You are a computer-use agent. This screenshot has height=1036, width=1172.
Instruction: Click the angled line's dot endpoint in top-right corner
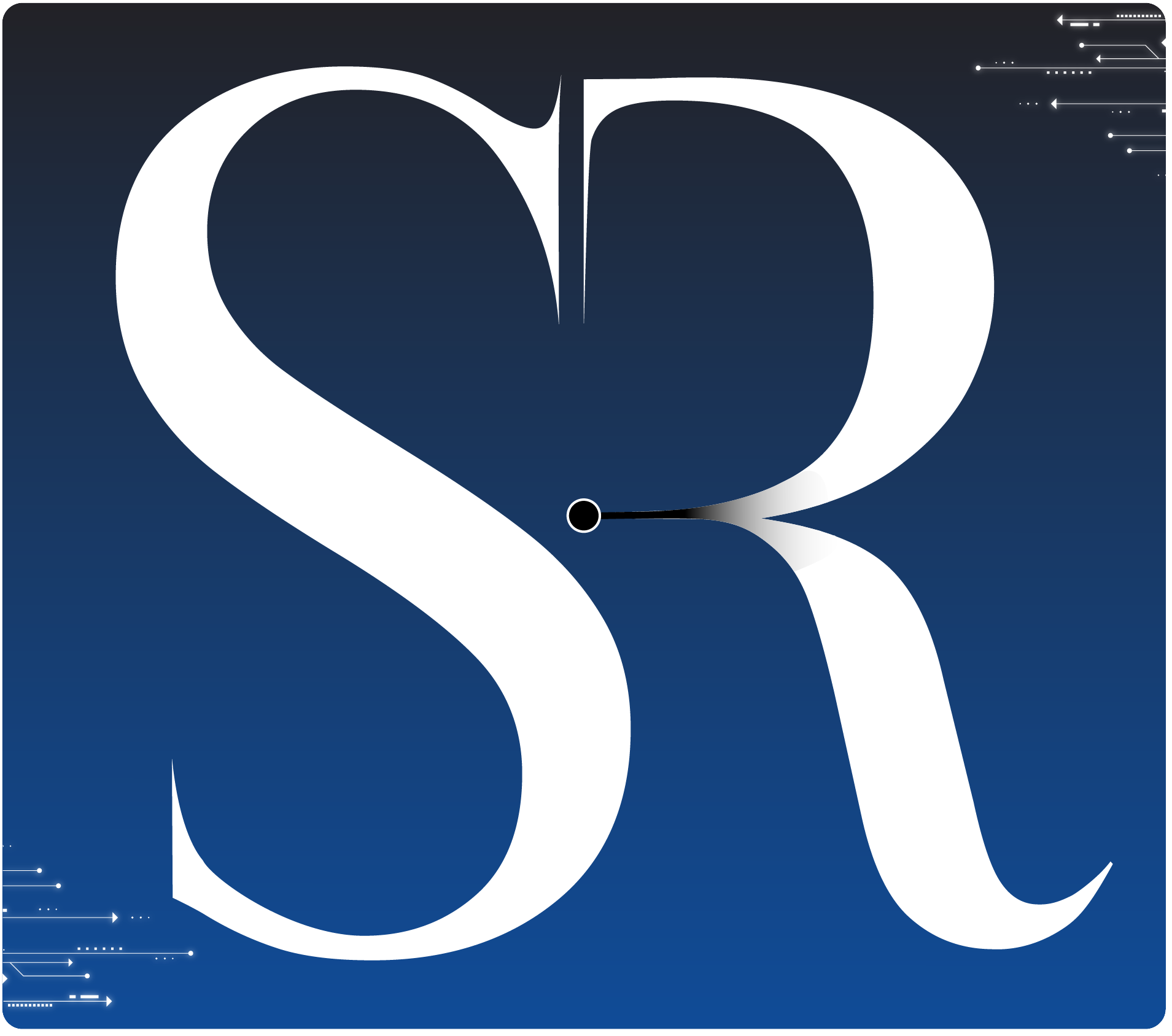point(1082,45)
